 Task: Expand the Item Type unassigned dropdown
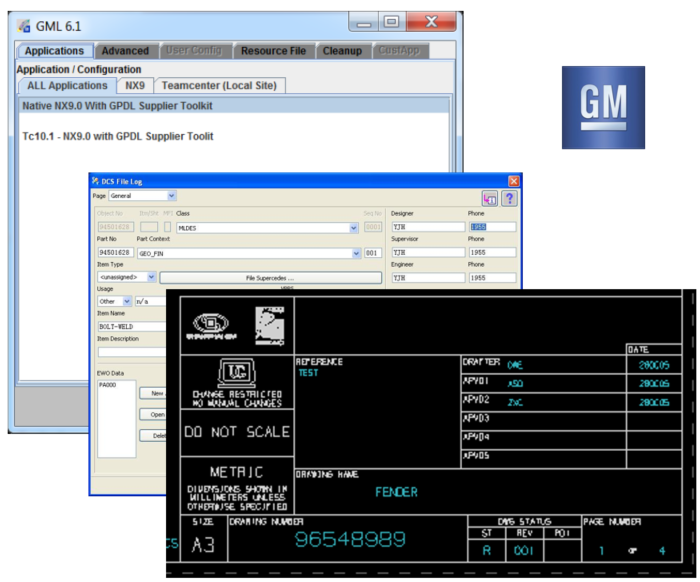click(x=151, y=277)
